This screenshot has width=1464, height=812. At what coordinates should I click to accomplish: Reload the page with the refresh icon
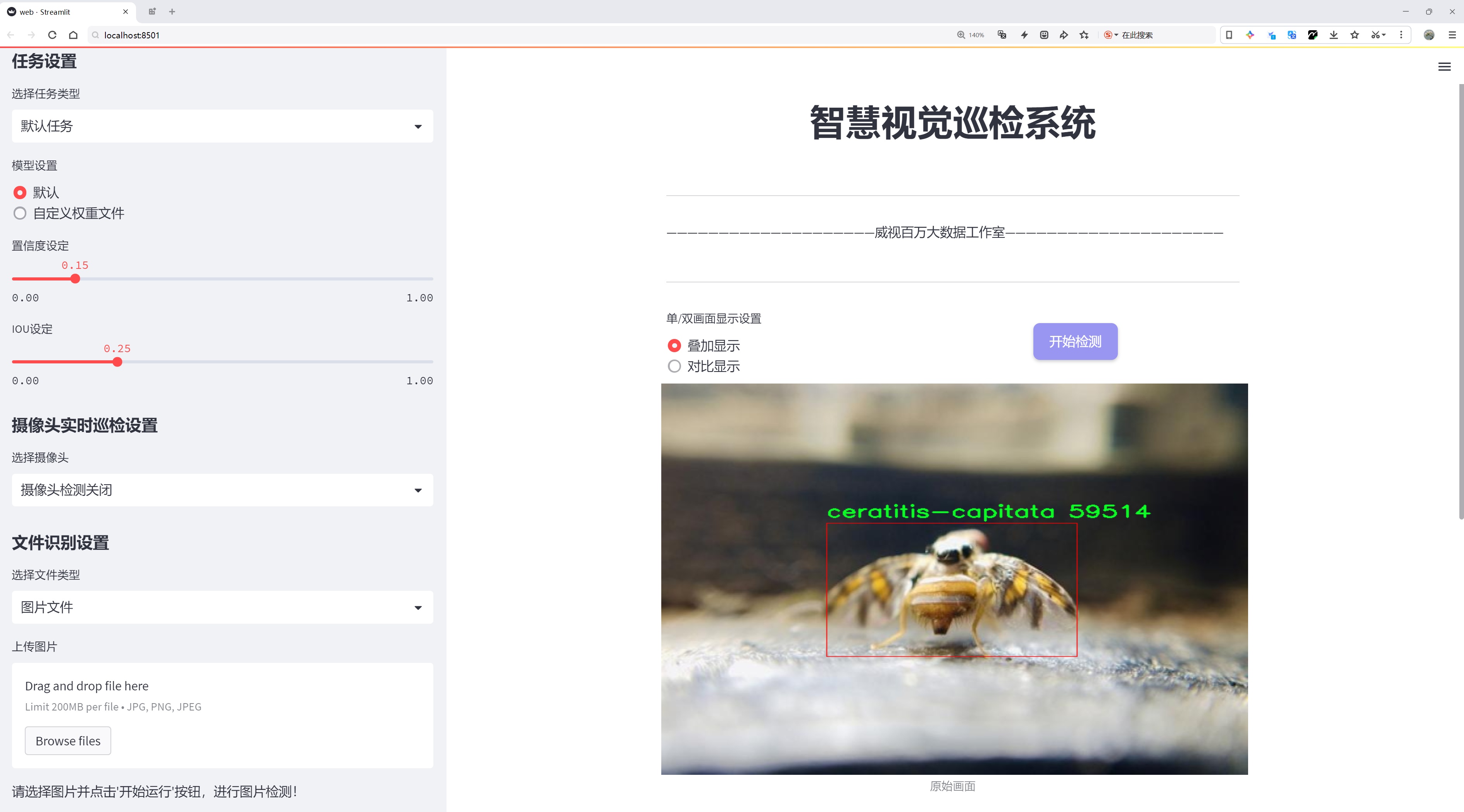point(52,35)
